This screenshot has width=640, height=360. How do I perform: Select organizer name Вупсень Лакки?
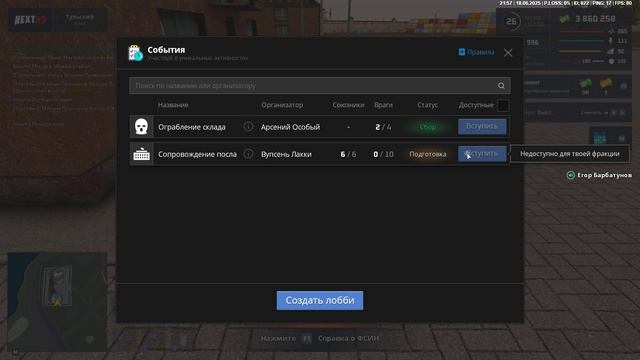(x=286, y=154)
